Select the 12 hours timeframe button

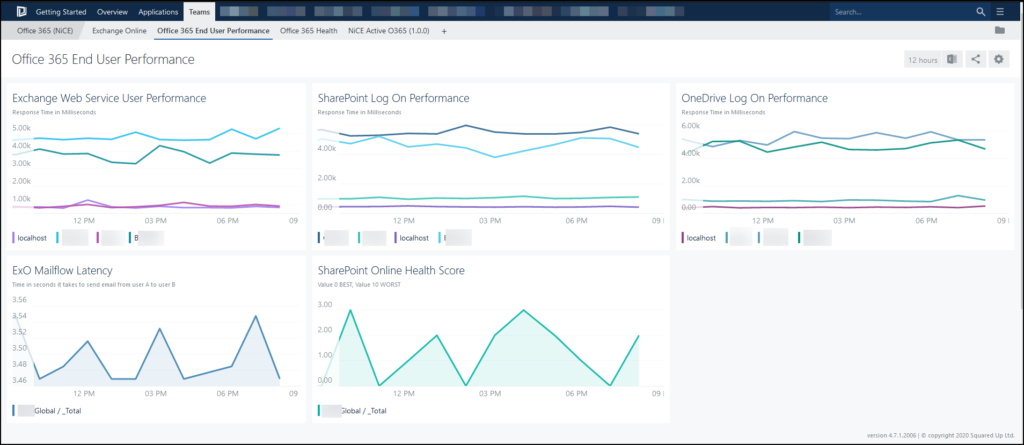(923, 59)
